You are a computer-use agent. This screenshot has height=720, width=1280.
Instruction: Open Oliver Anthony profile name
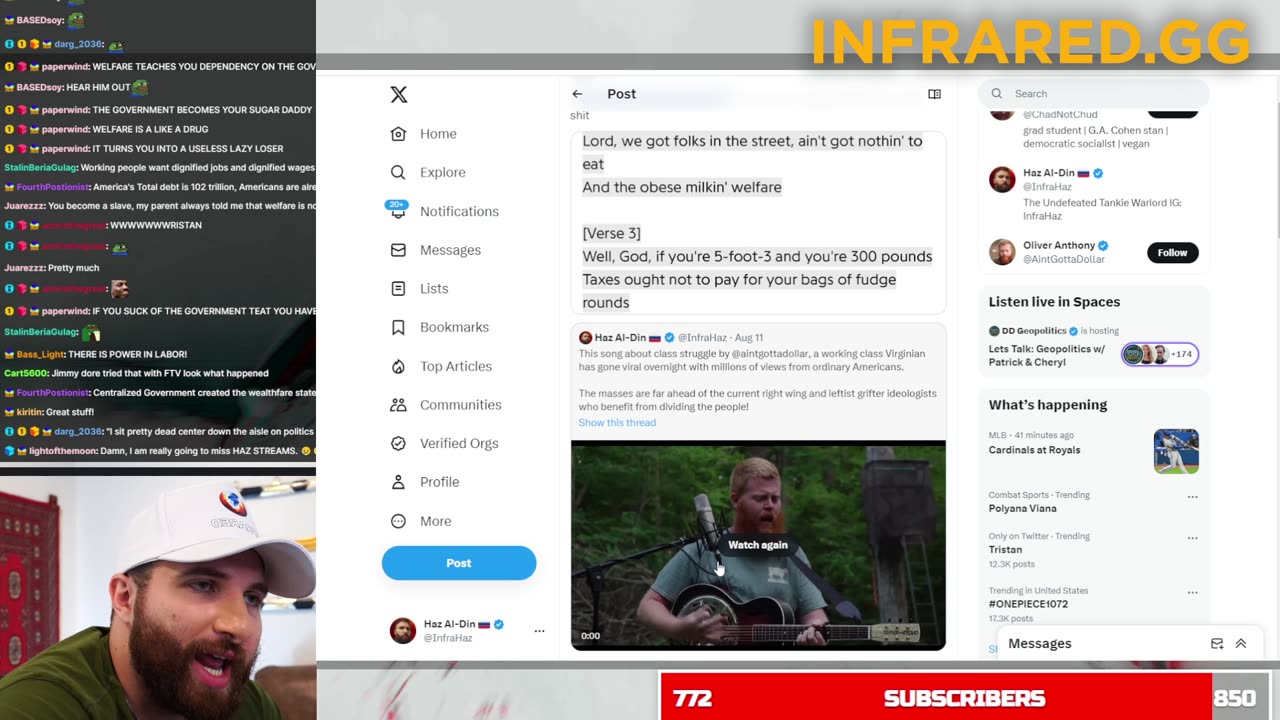pos(1058,246)
